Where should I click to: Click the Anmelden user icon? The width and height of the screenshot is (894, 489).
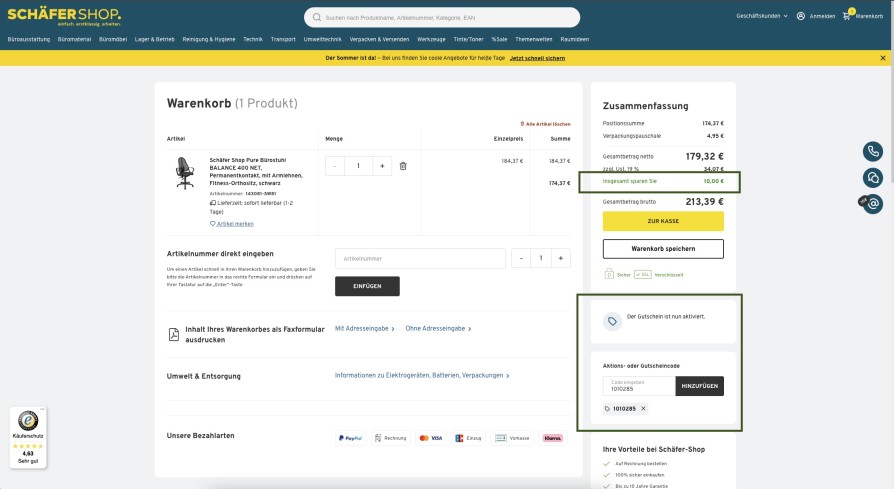coord(801,16)
